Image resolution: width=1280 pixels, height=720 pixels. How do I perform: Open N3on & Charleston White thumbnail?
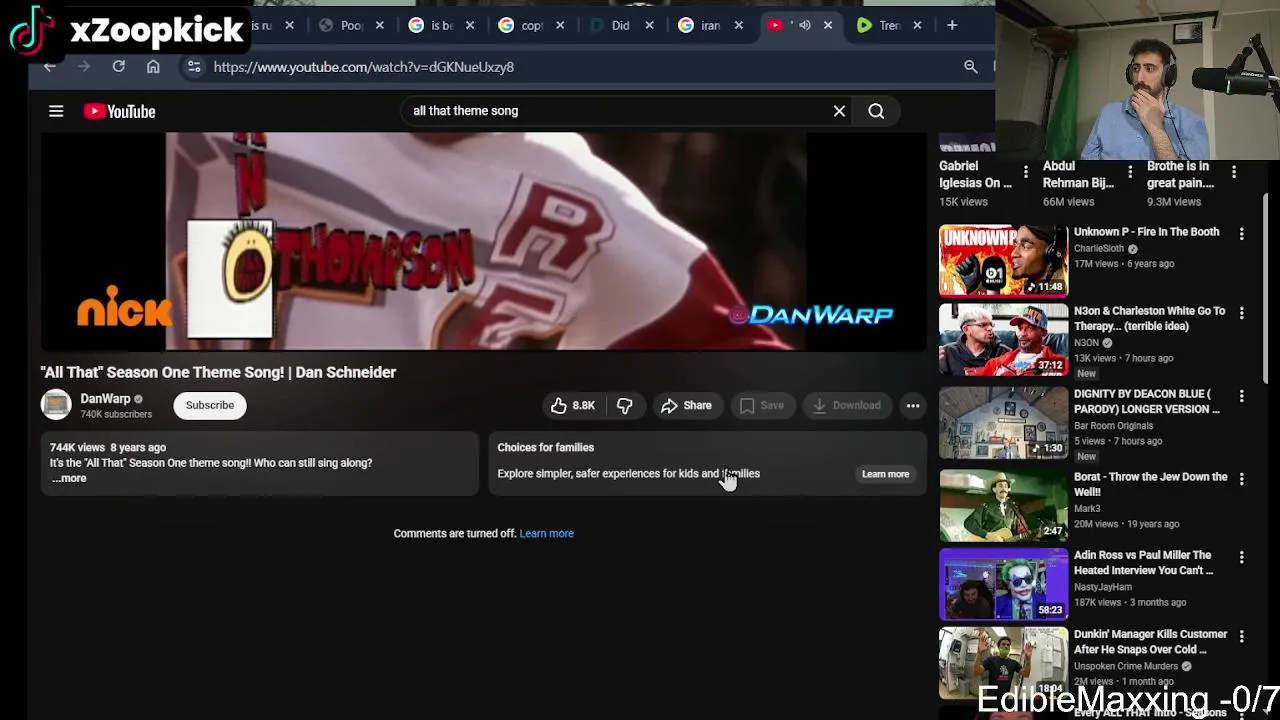(x=1003, y=340)
